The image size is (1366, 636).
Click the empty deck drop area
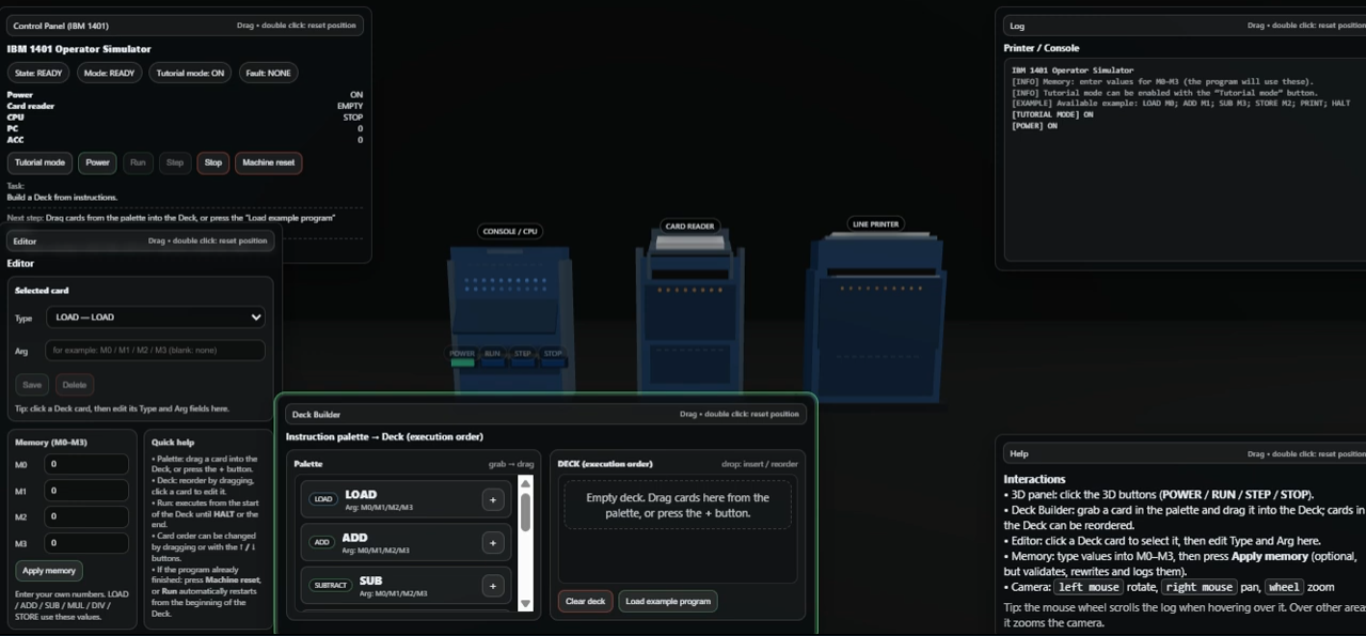(x=678, y=505)
